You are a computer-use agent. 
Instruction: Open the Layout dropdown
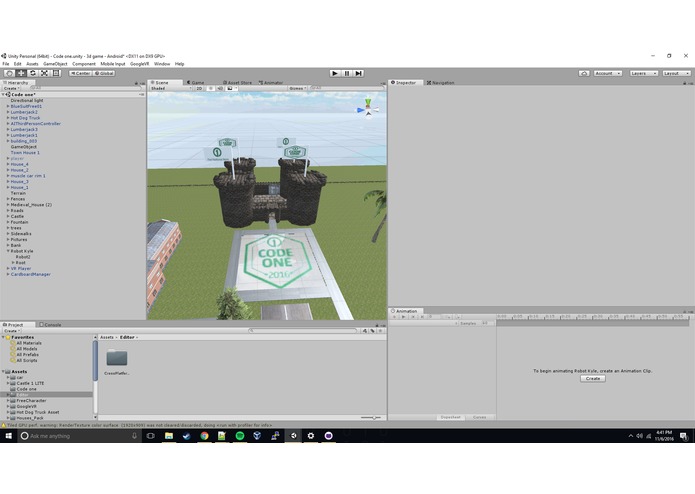[x=676, y=73]
